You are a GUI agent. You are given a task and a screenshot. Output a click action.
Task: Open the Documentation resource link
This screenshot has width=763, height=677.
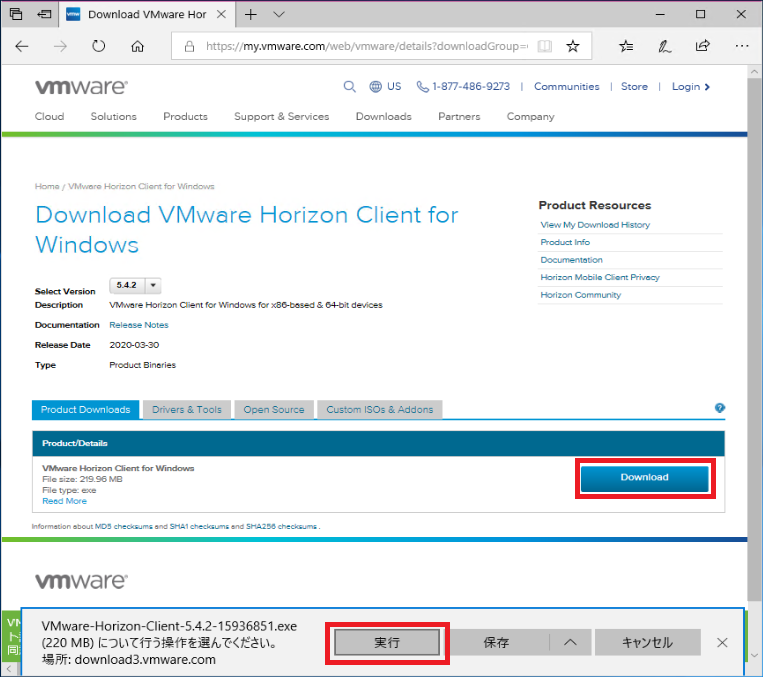tap(571, 260)
